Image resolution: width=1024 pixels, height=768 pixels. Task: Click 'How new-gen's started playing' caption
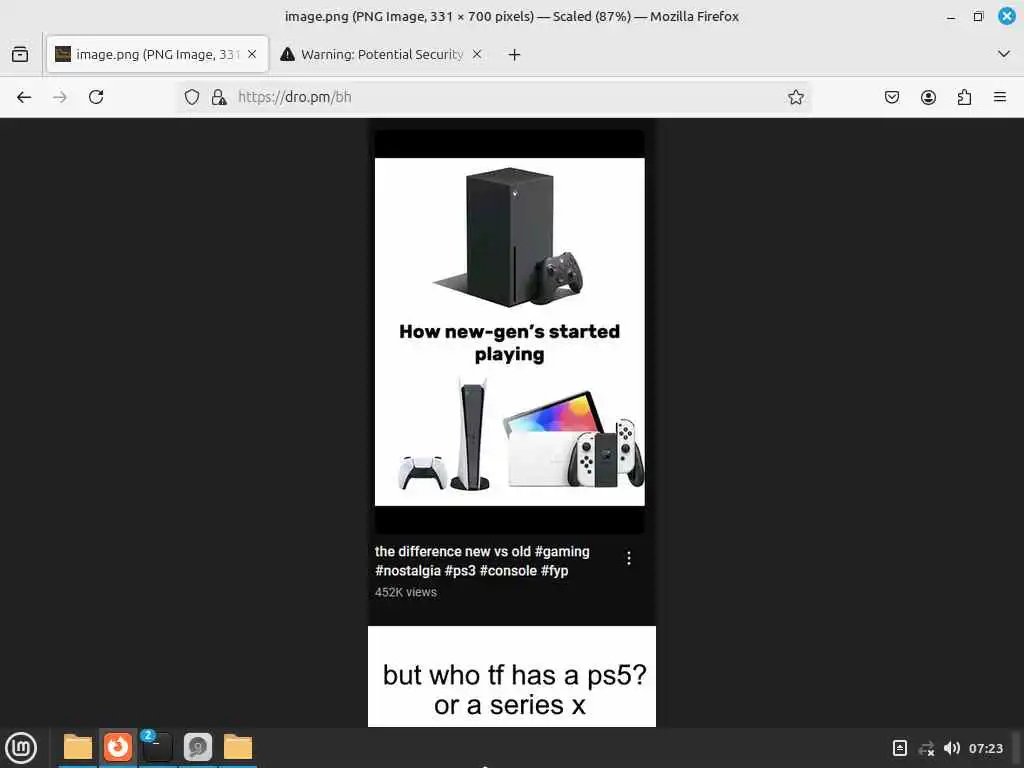(x=509, y=343)
